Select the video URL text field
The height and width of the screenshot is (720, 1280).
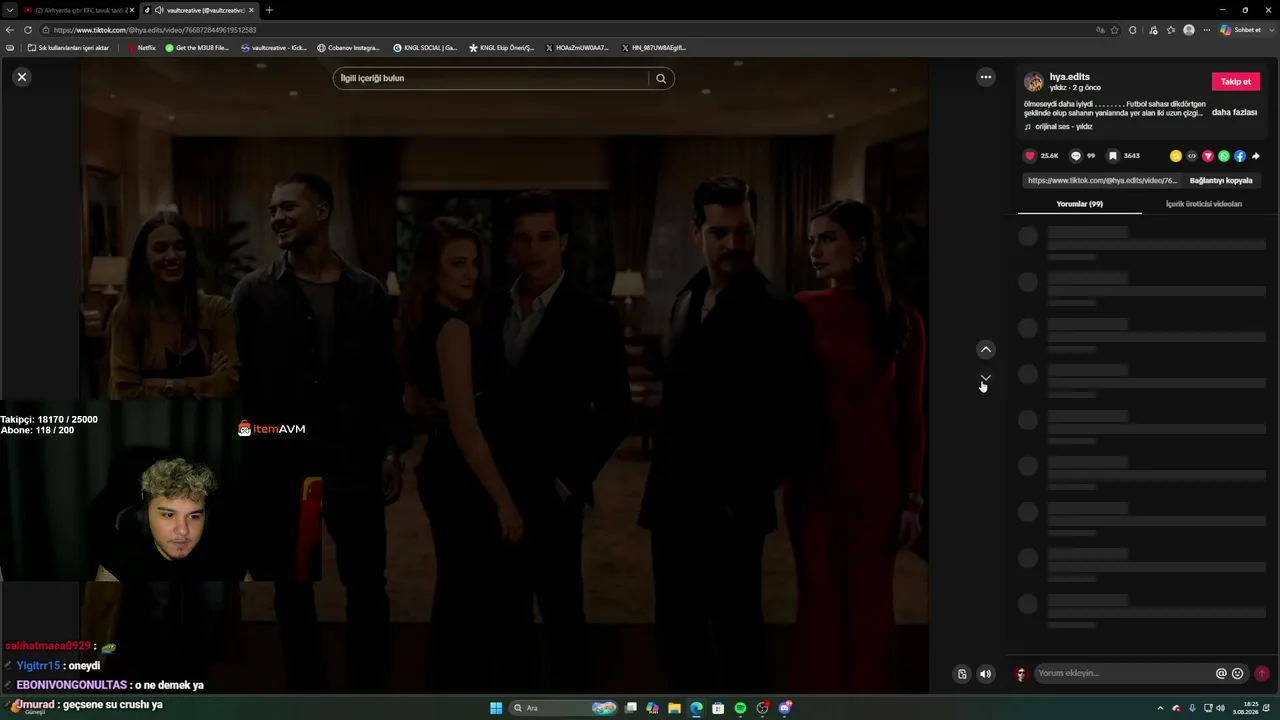coord(1103,181)
